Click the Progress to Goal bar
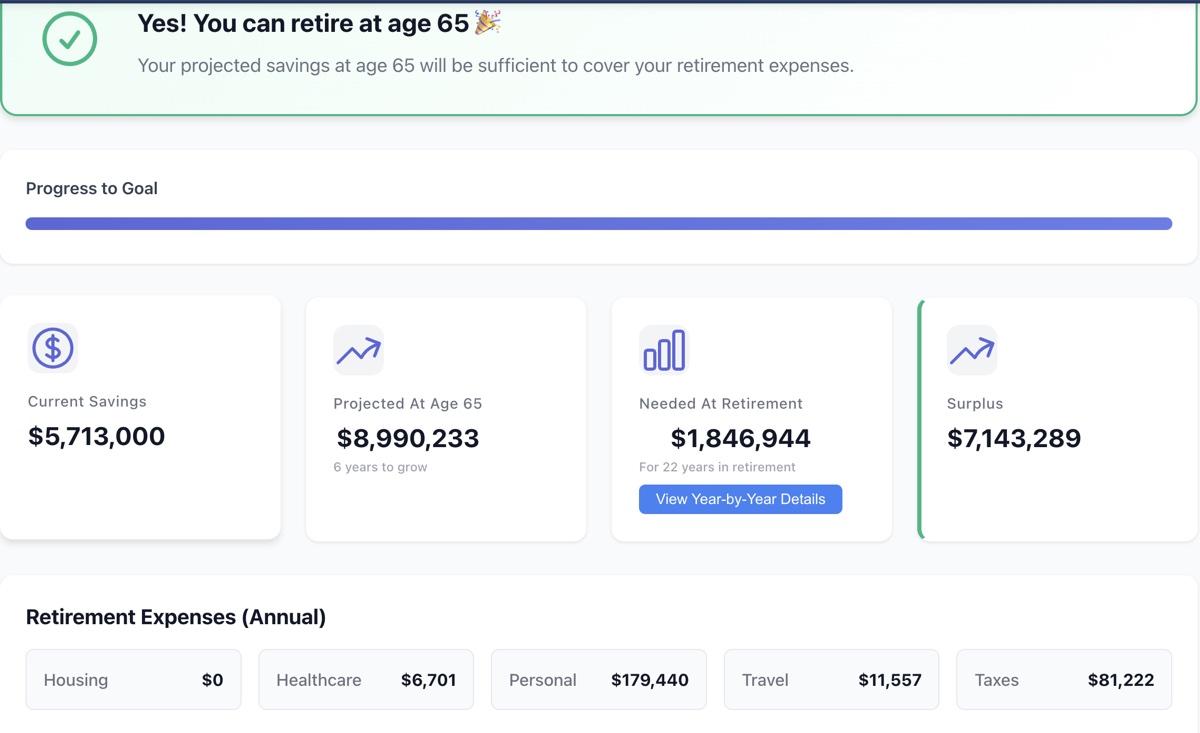The width and height of the screenshot is (1200, 733). coord(599,224)
